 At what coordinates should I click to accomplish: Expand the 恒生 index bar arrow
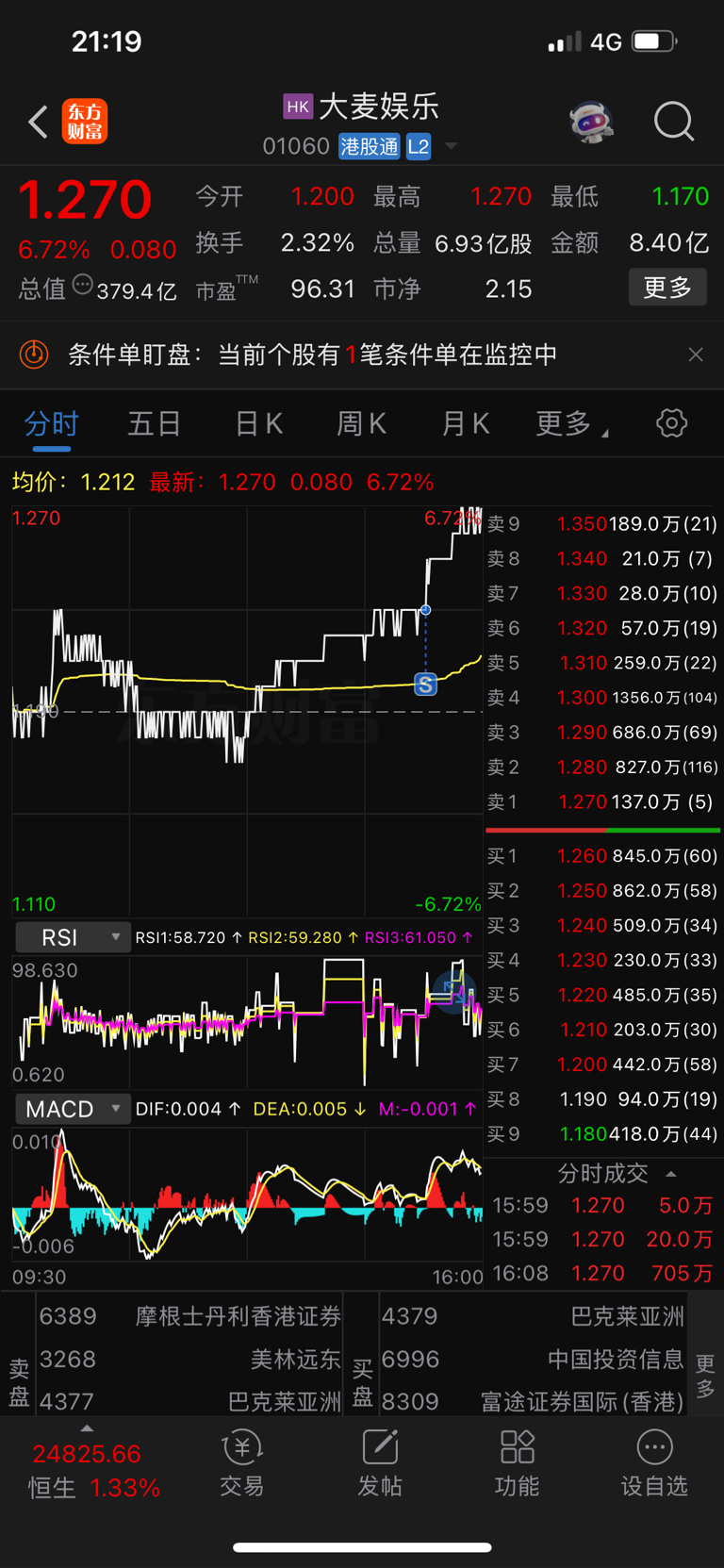pos(87,1428)
